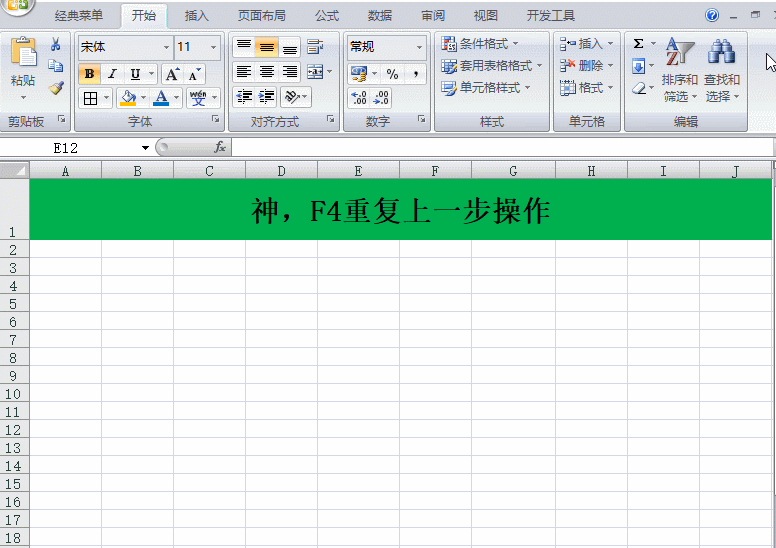Viewport: 776px width, 548px height.
Task: Toggle Underline formatting
Action: coord(135,74)
